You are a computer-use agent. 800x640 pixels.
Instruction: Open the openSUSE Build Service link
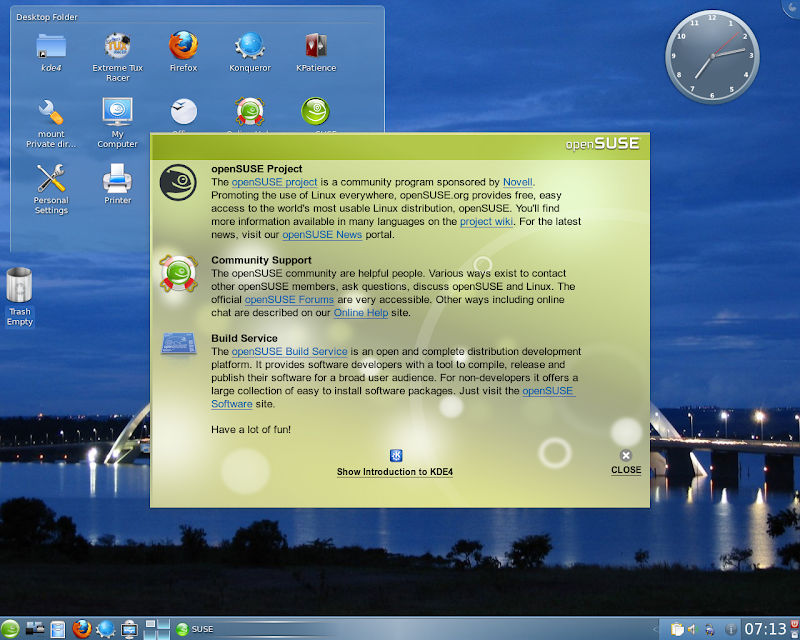pyautogui.click(x=289, y=352)
